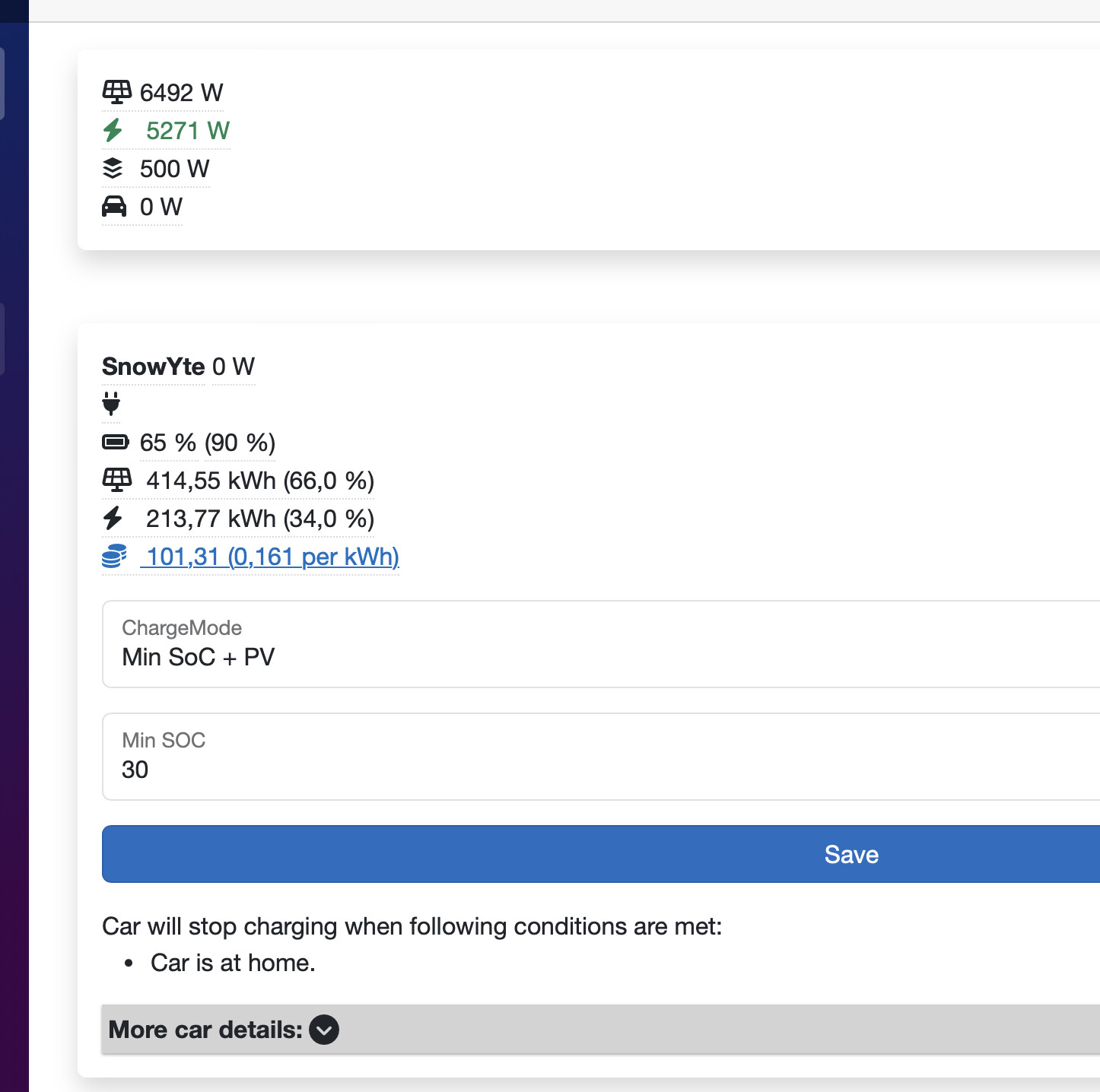1100x1092 pixels.
Task: Click the SnowYte car name
Action: point(154,367)
